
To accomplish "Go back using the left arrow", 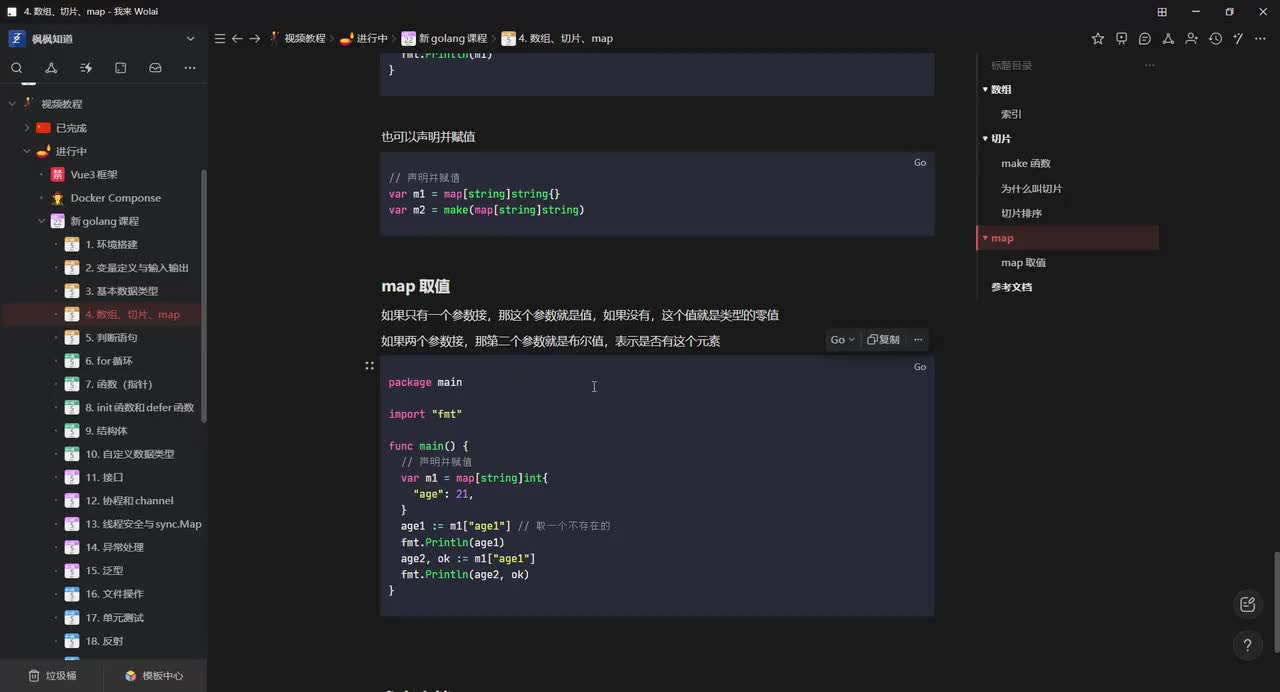I will click(x=237, y=38).
